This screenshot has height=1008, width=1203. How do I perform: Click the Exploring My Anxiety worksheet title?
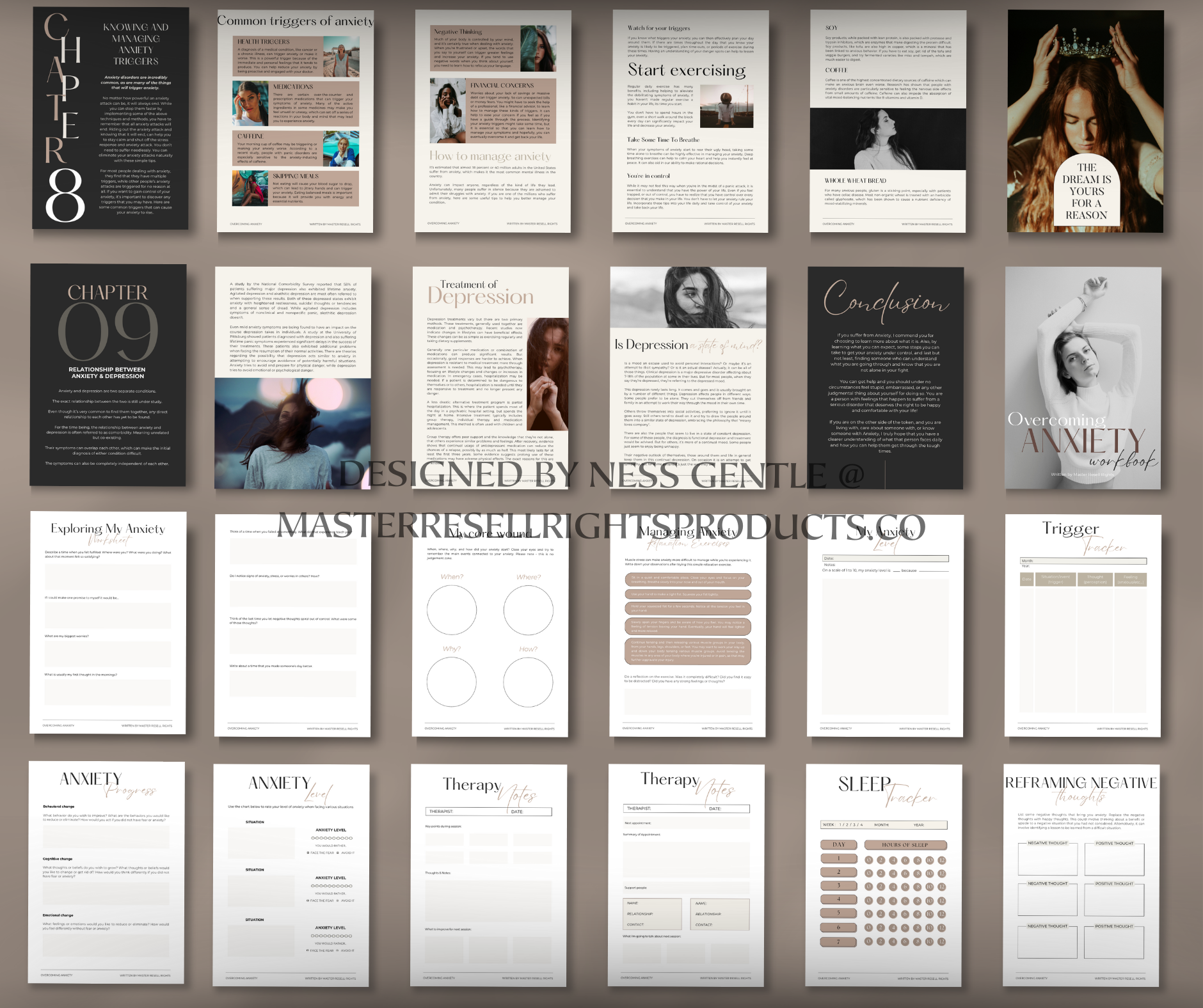[108, 529]
